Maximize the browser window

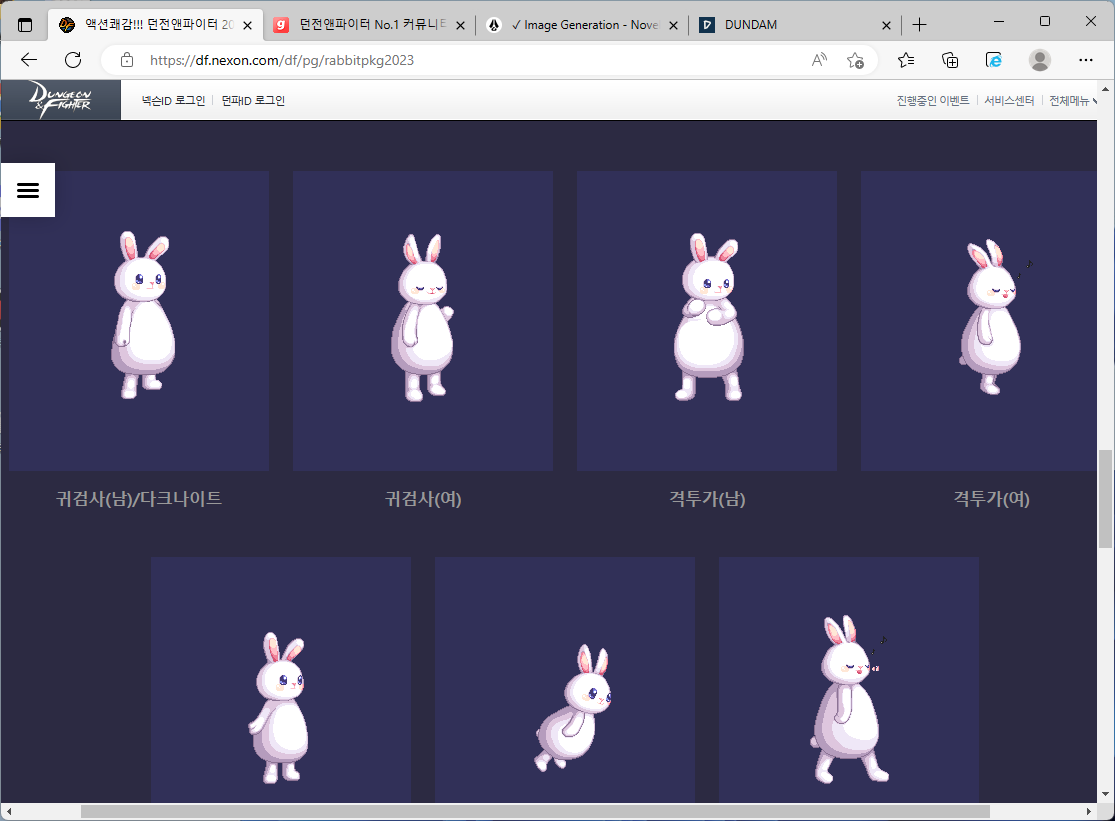(x=1045, y=22)
